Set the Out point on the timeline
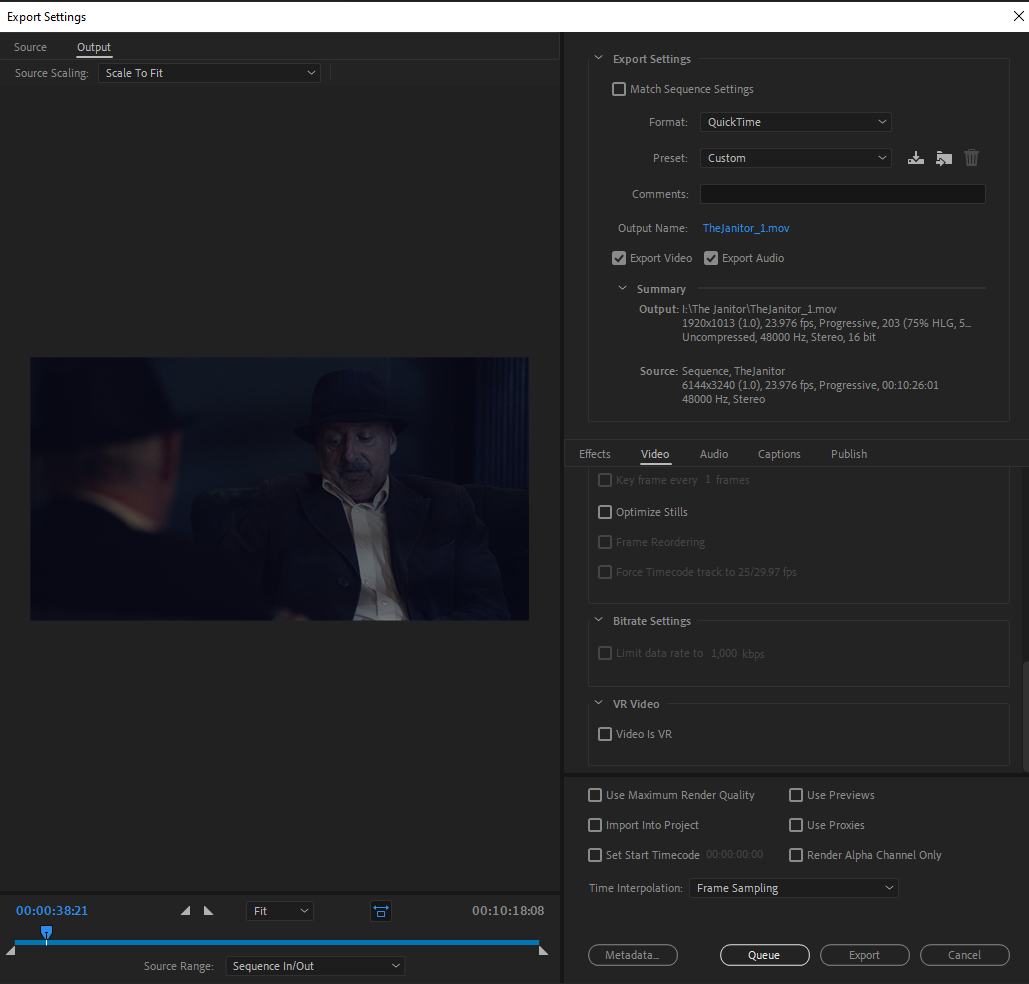The image size is (1029, 984). (x=207, y=910)
